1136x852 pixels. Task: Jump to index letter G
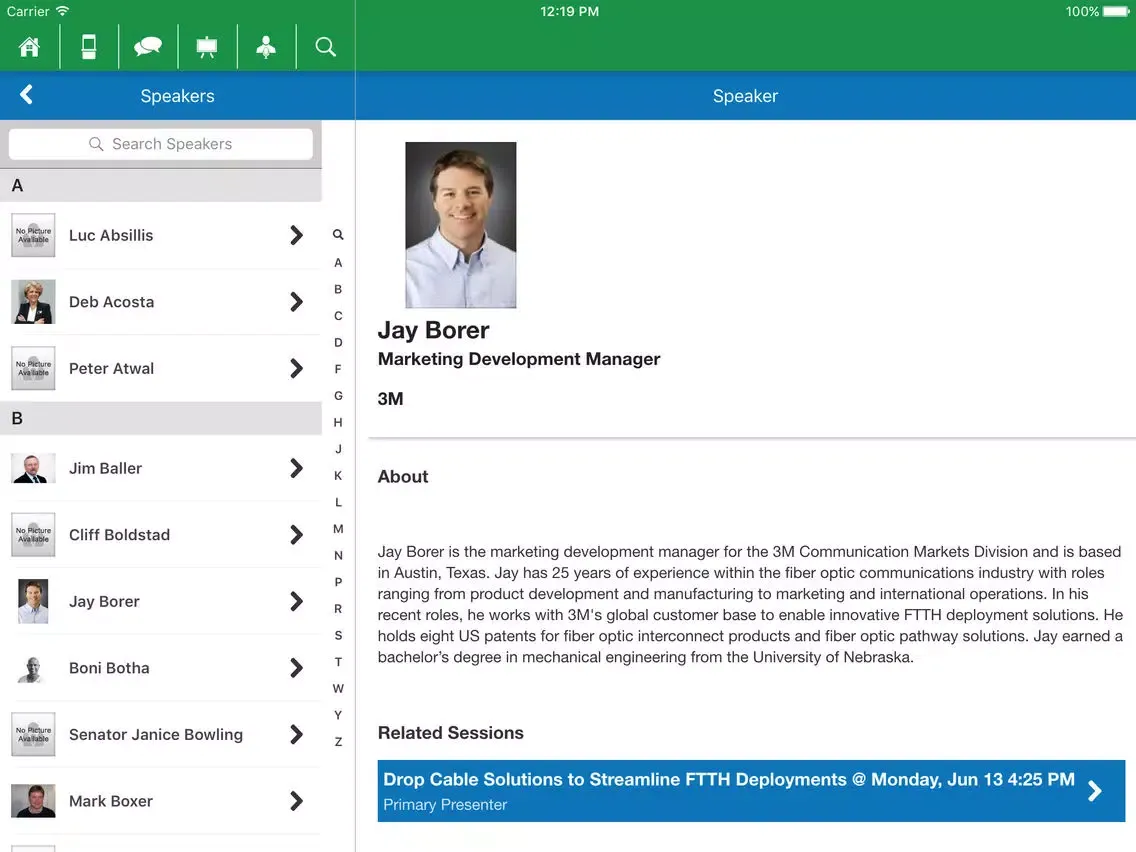(338, 396)
